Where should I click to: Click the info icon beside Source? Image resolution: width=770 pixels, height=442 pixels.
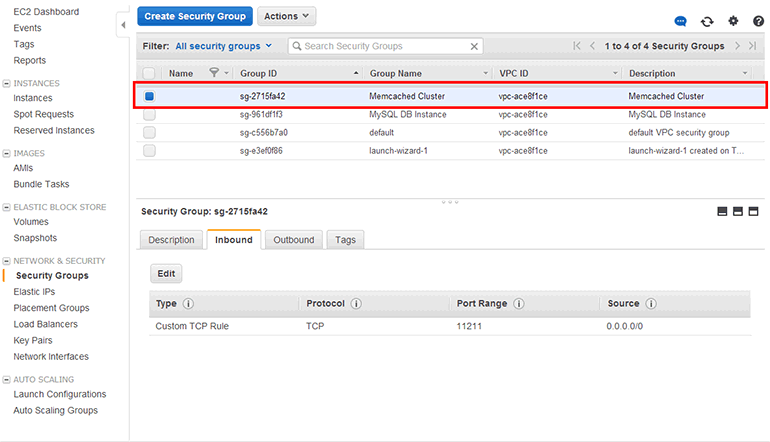(x=651, y=304)
